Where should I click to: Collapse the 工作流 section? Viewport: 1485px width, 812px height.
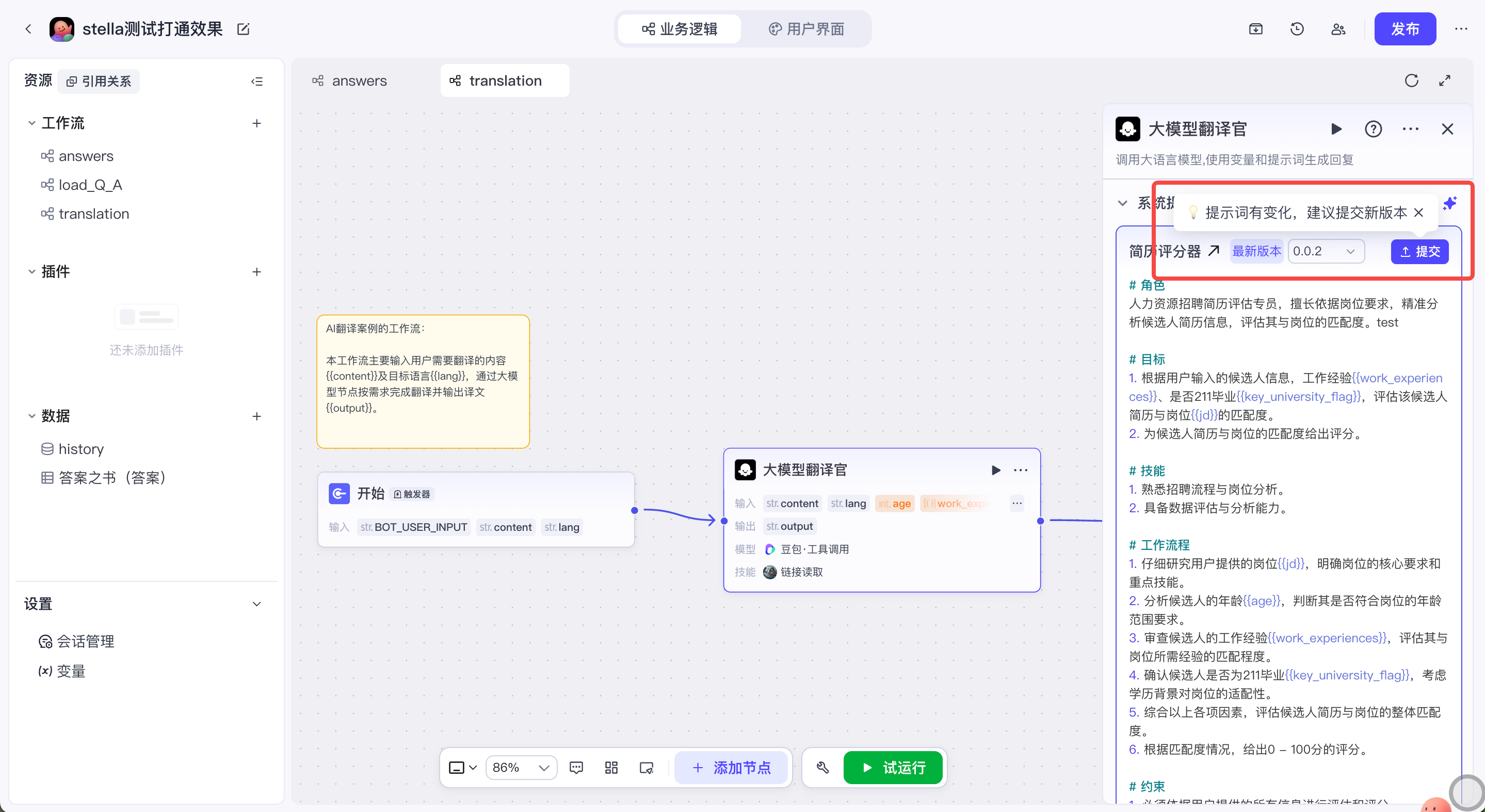point(31,123)
